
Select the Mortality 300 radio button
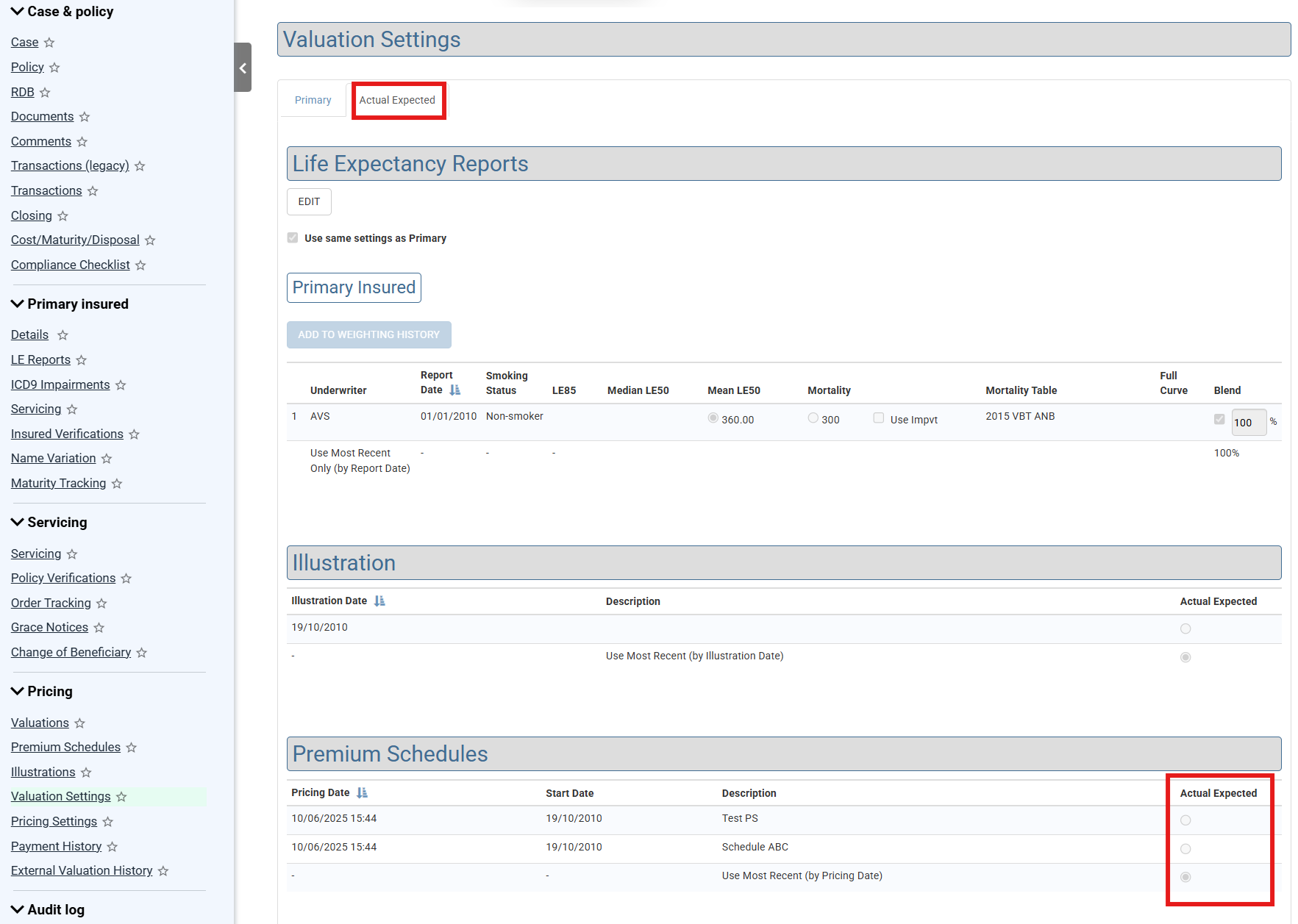tap(813, 418)
